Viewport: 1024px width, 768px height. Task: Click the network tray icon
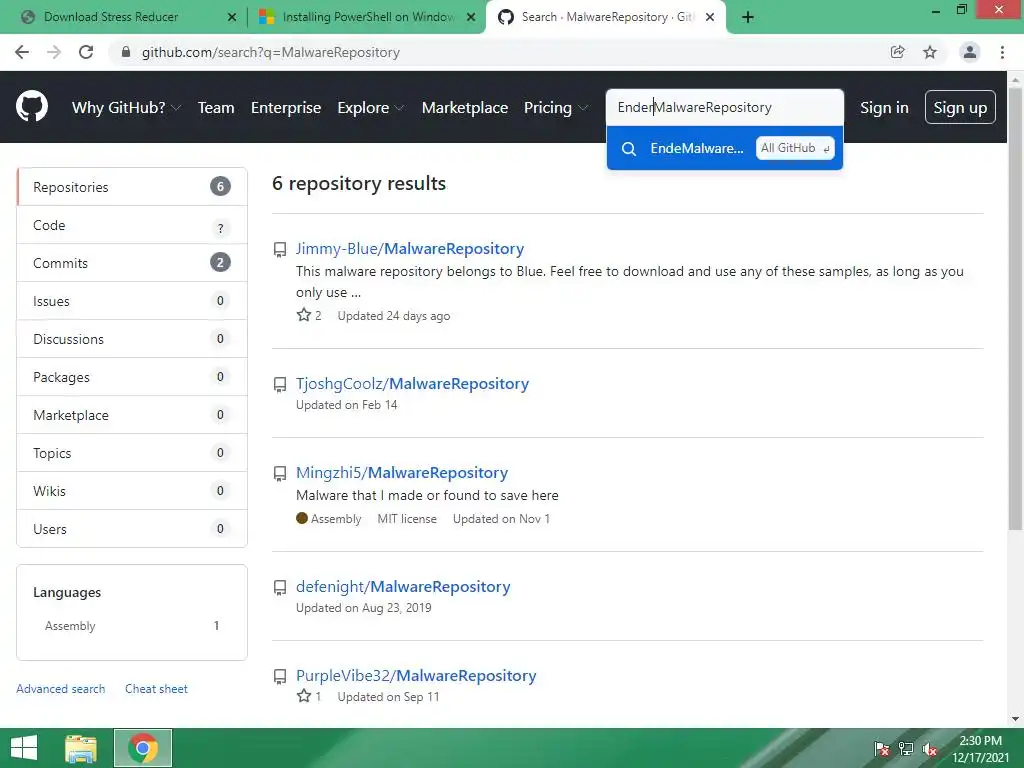click(x=906, y=749)
